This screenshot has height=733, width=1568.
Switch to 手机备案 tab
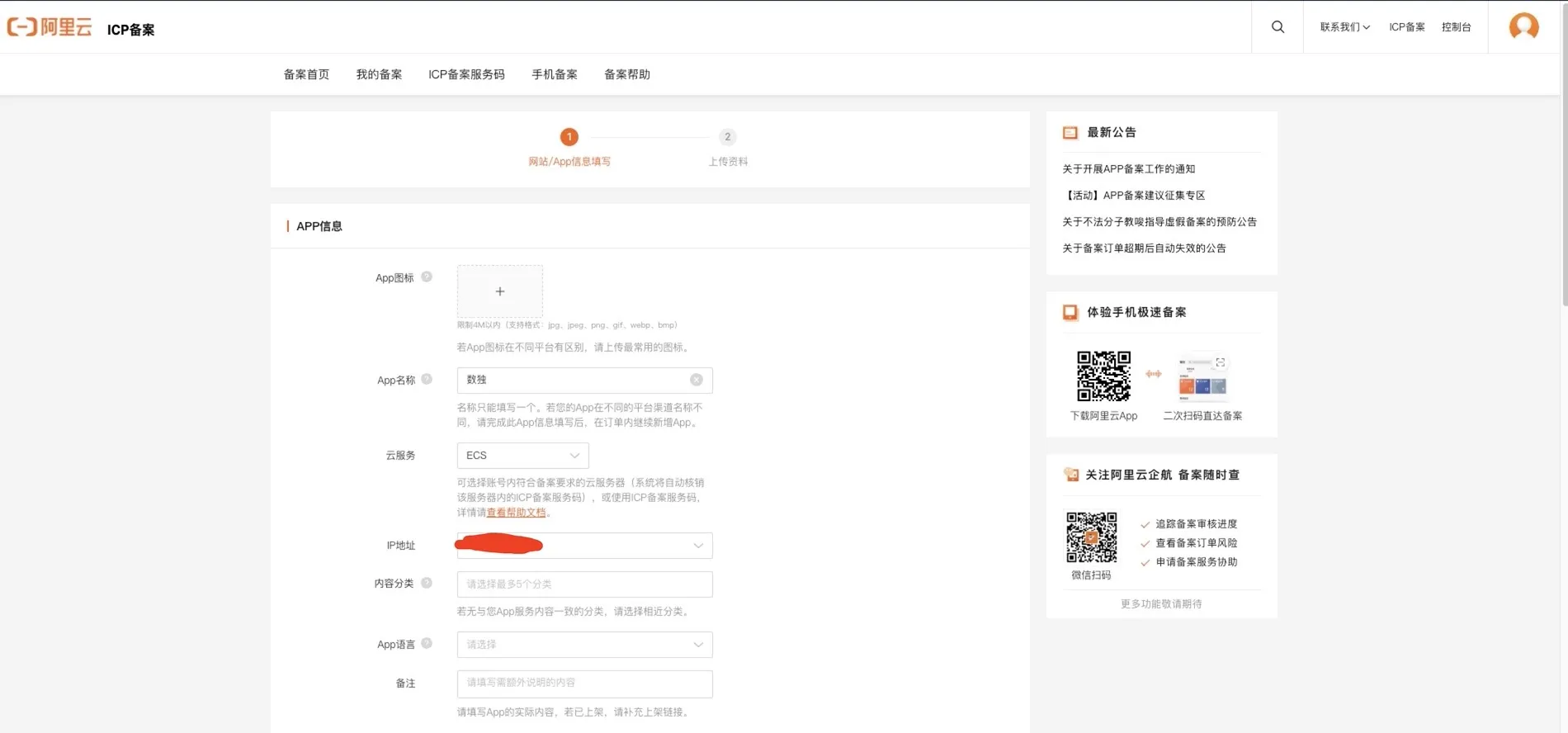[x=555, y=74]
